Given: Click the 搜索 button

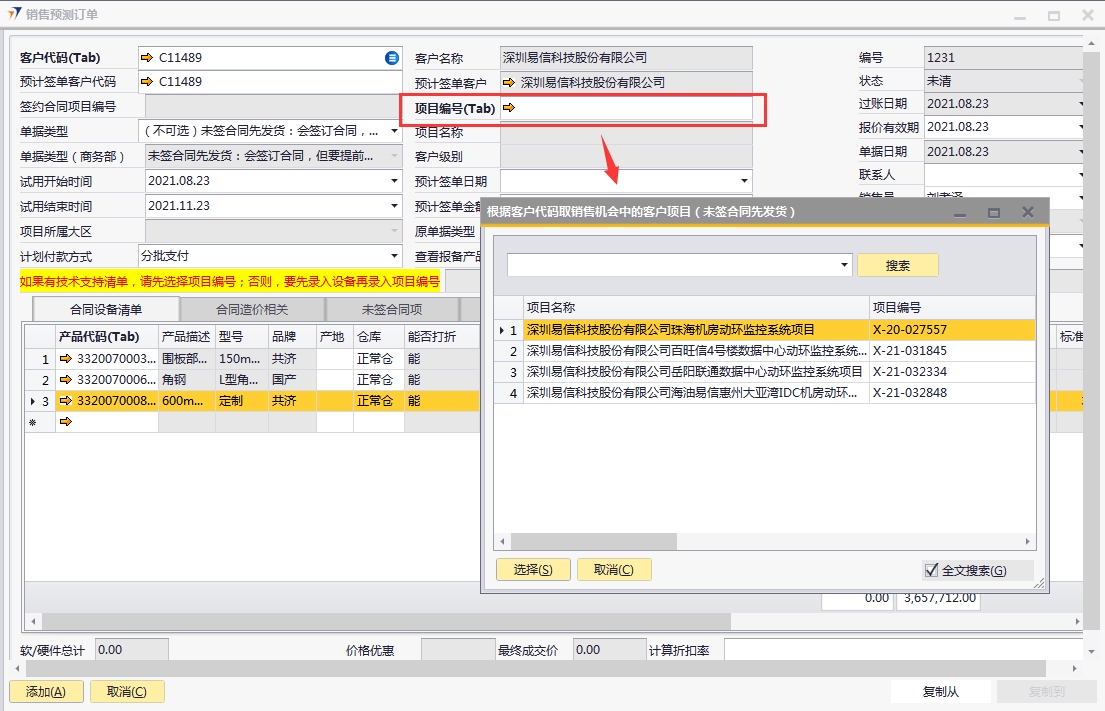Looking at the screenshot, I should click(897, 265).
